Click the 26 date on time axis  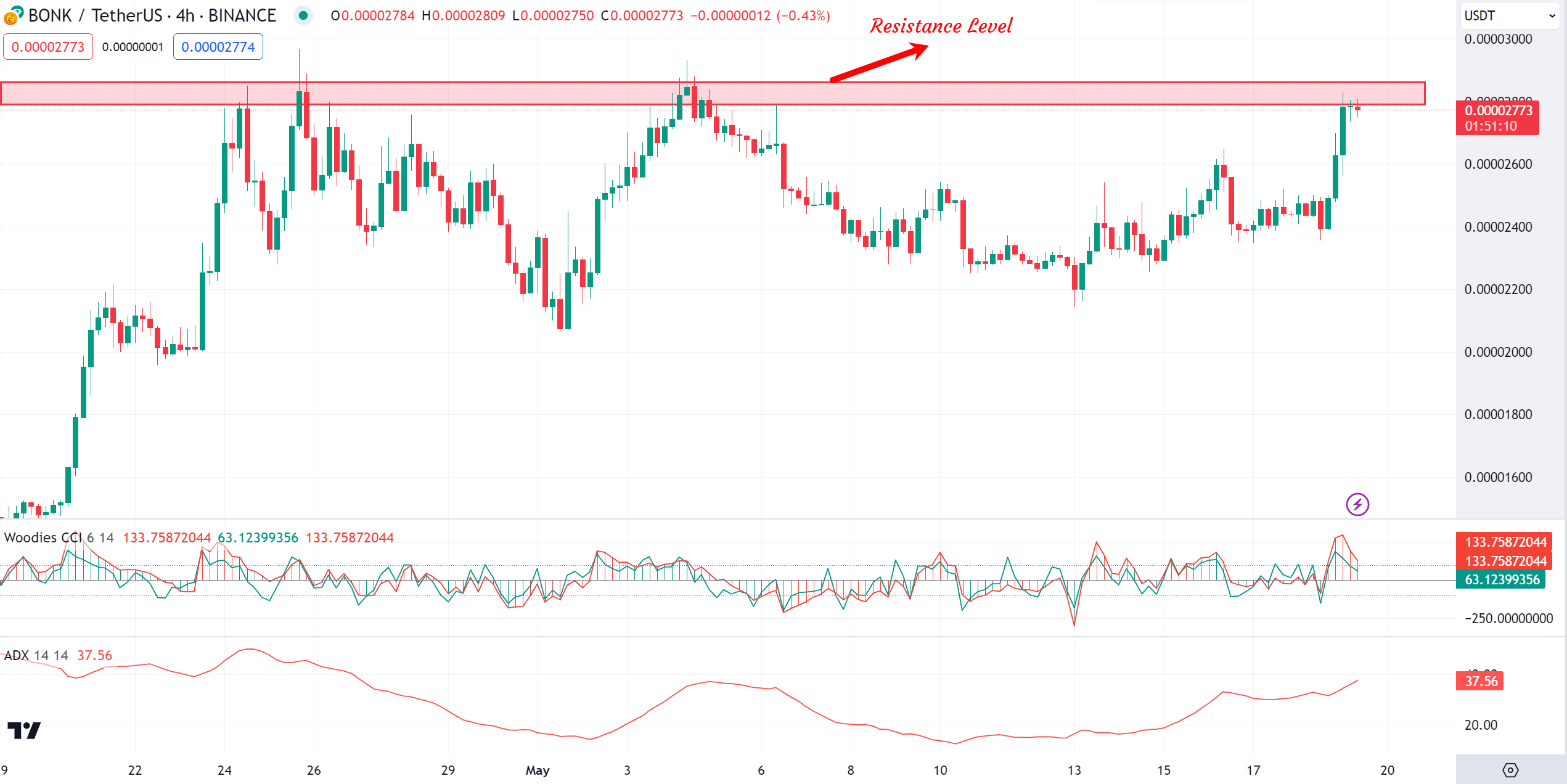[x=314, y=770]
